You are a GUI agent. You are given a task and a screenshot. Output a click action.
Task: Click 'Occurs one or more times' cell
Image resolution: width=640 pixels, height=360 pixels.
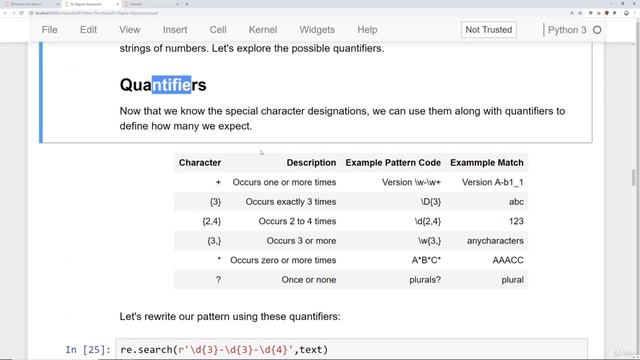(x=284, y=182)
